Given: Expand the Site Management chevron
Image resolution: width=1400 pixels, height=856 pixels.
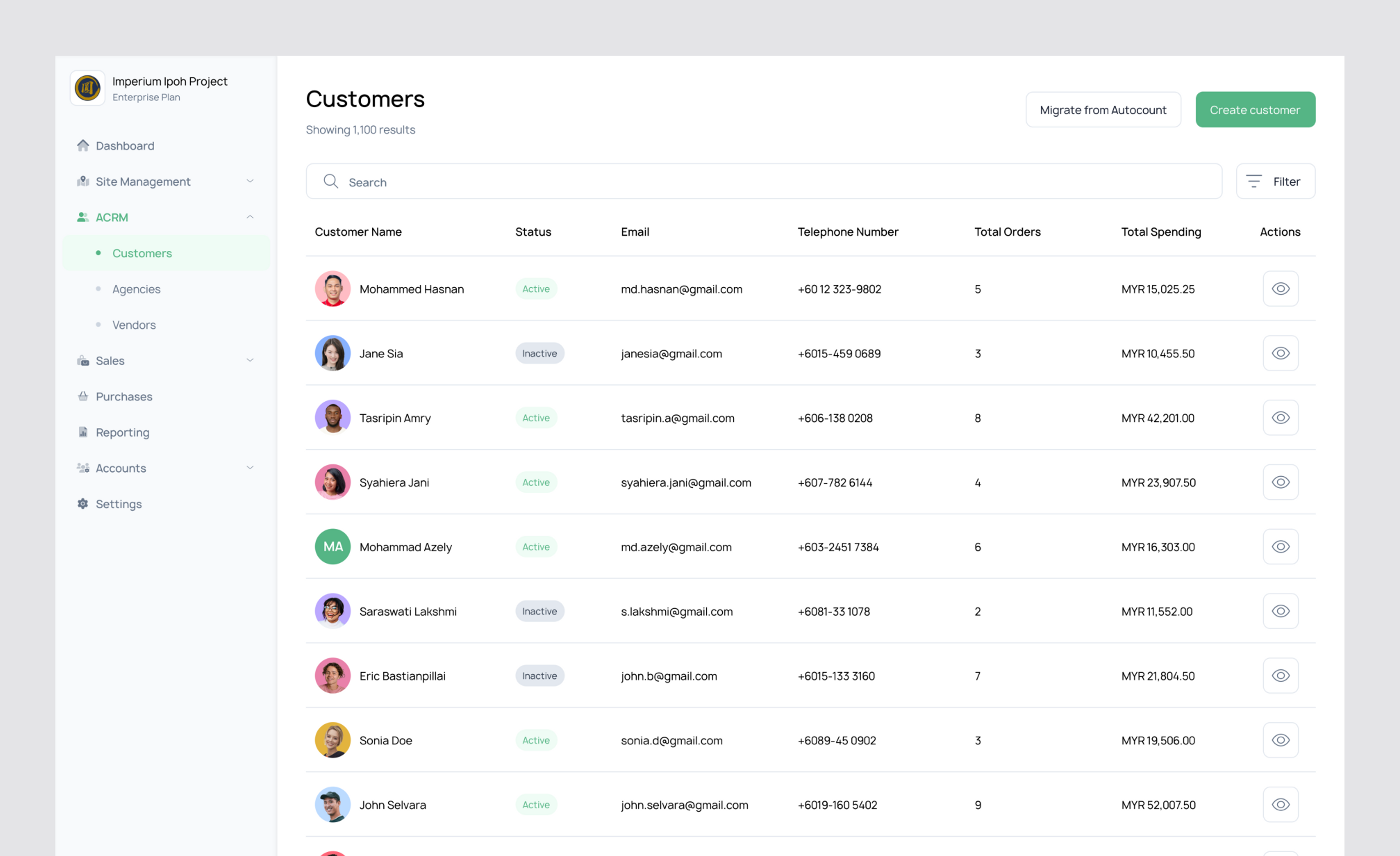Looking at the screenshot, I should coord(250,181).
